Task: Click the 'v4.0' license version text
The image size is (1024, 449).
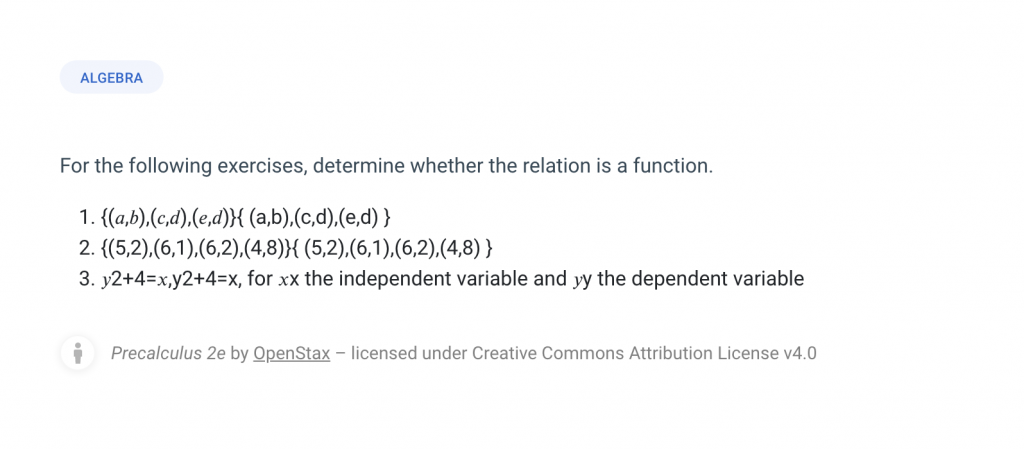Action: pos(799,354)
